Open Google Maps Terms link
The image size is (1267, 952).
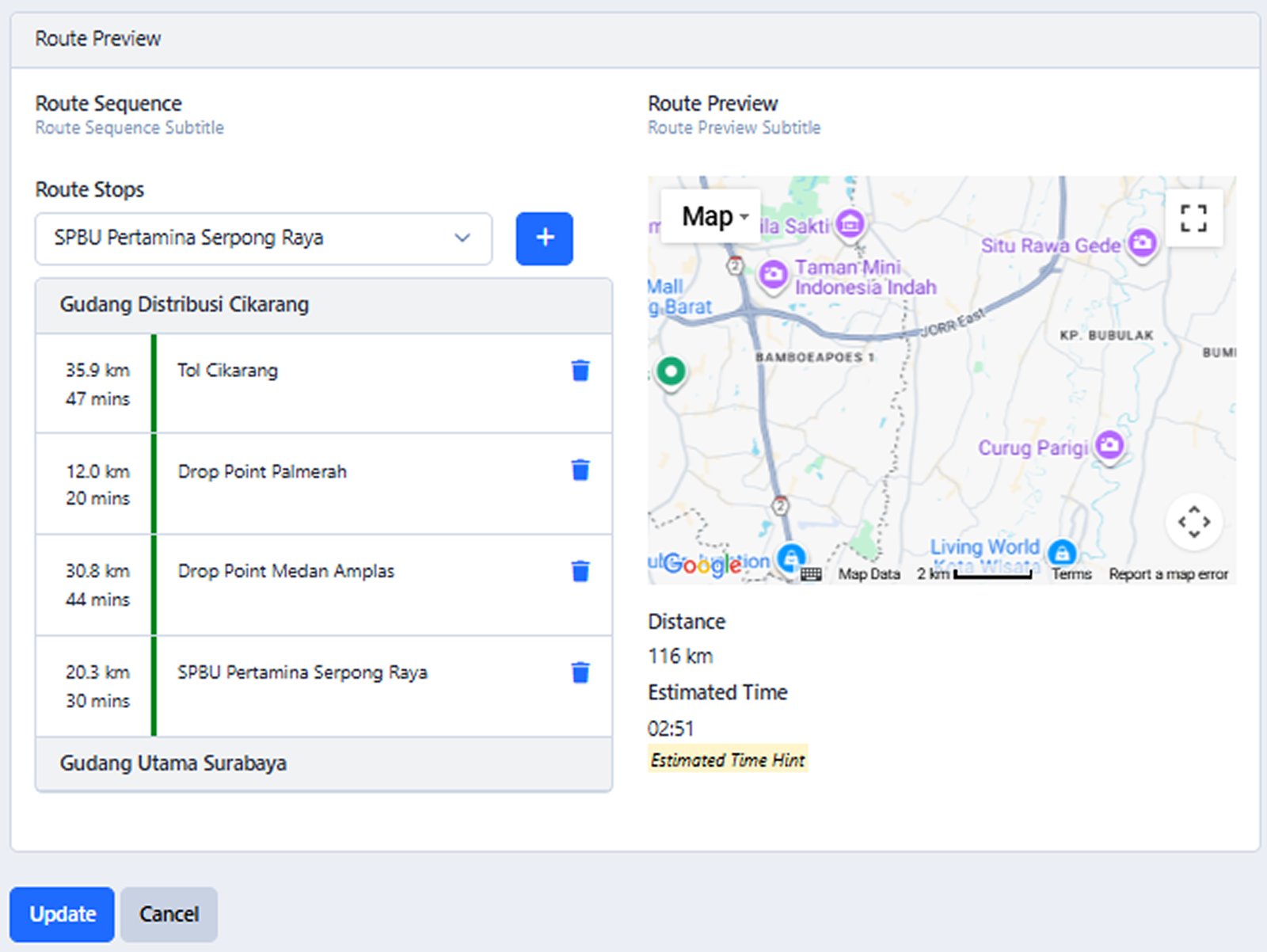(1071, 574)
